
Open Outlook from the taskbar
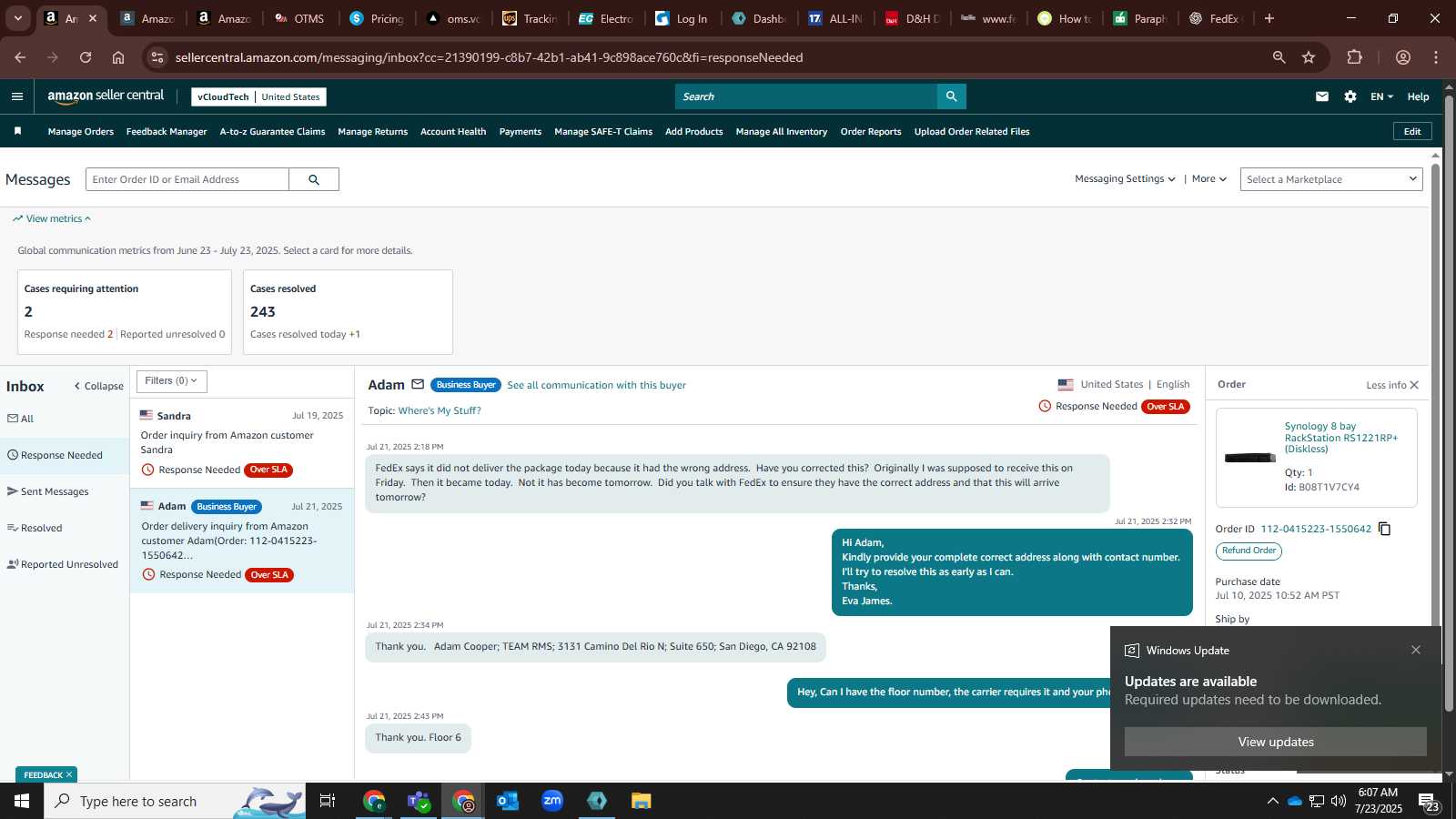pos(508,801)
